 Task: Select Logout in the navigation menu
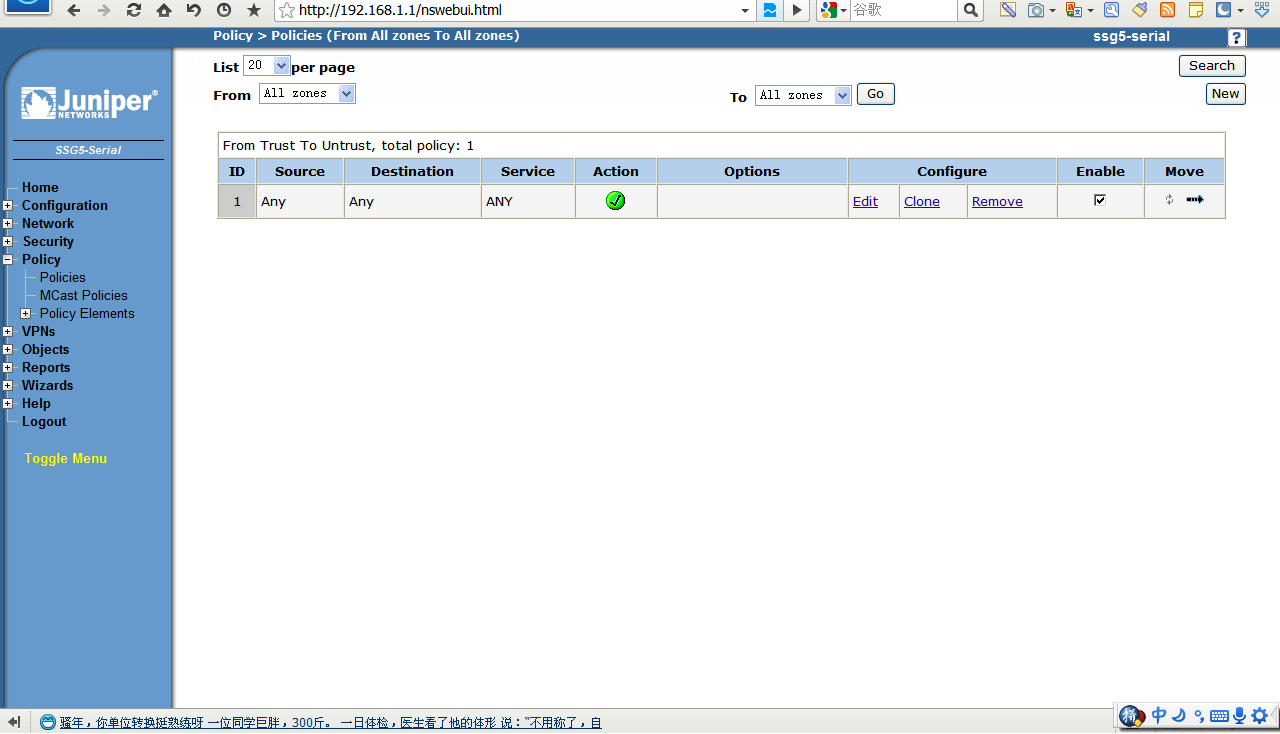pyautogui.click(x=44, y=422)
